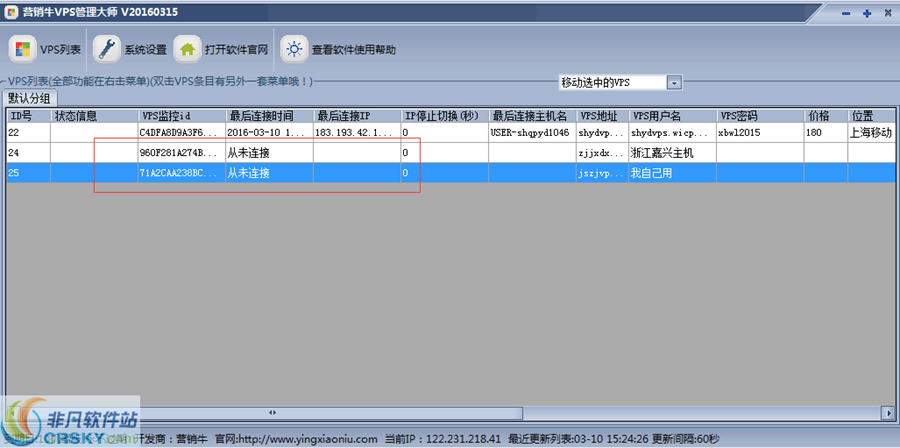Select the highlighted row ID 25
Viewport: 900px width, 448px height.
click(450, 173)
